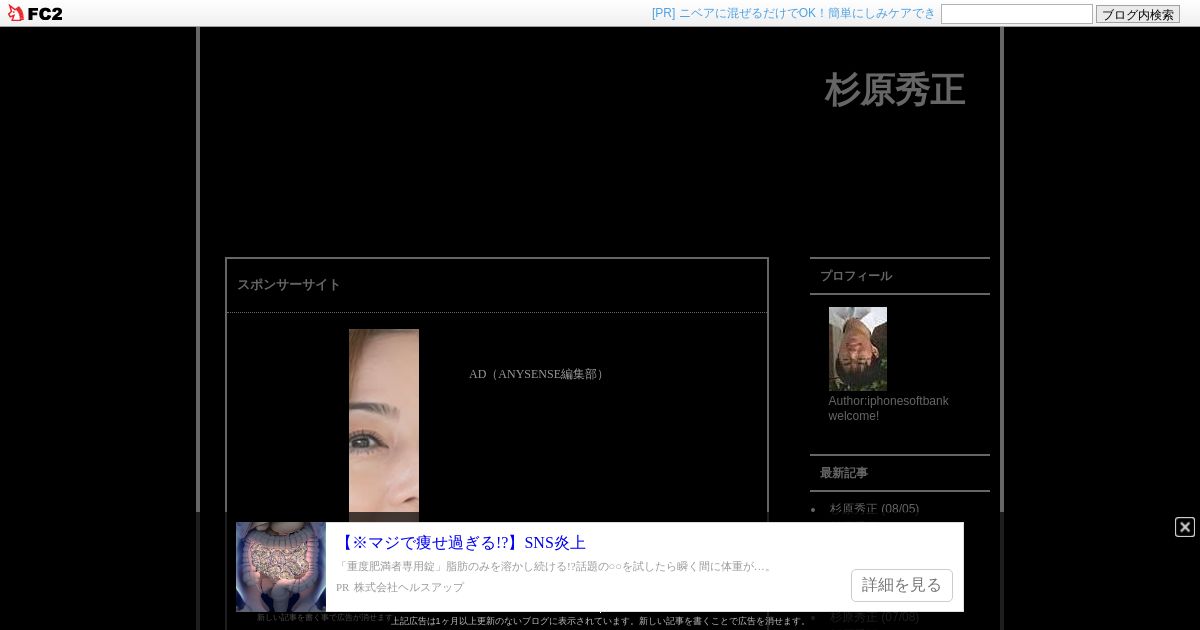This screenshot has height=630, width=1200.
Task: Close the bottom ad overlay
Action: (x=1185, y=527)
